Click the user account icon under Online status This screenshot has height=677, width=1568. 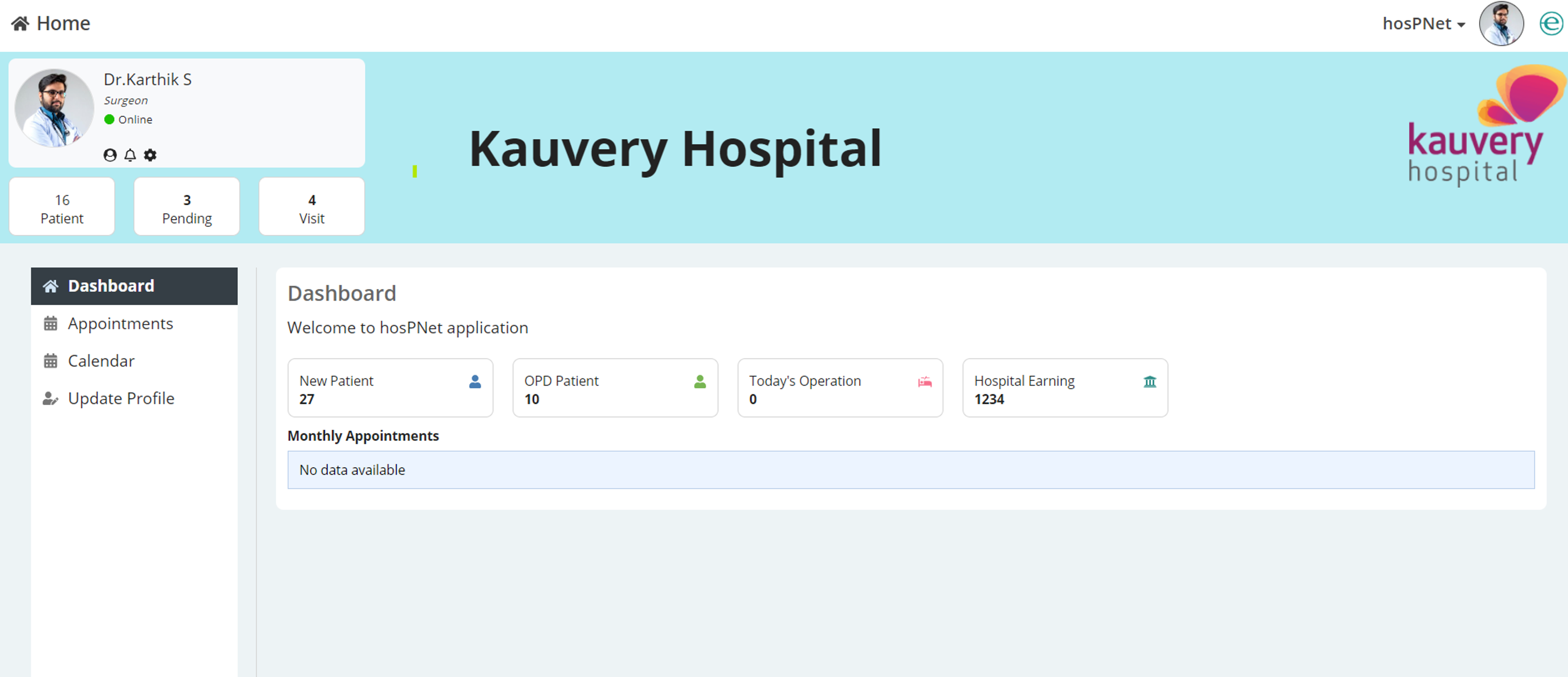click(110, 155)
